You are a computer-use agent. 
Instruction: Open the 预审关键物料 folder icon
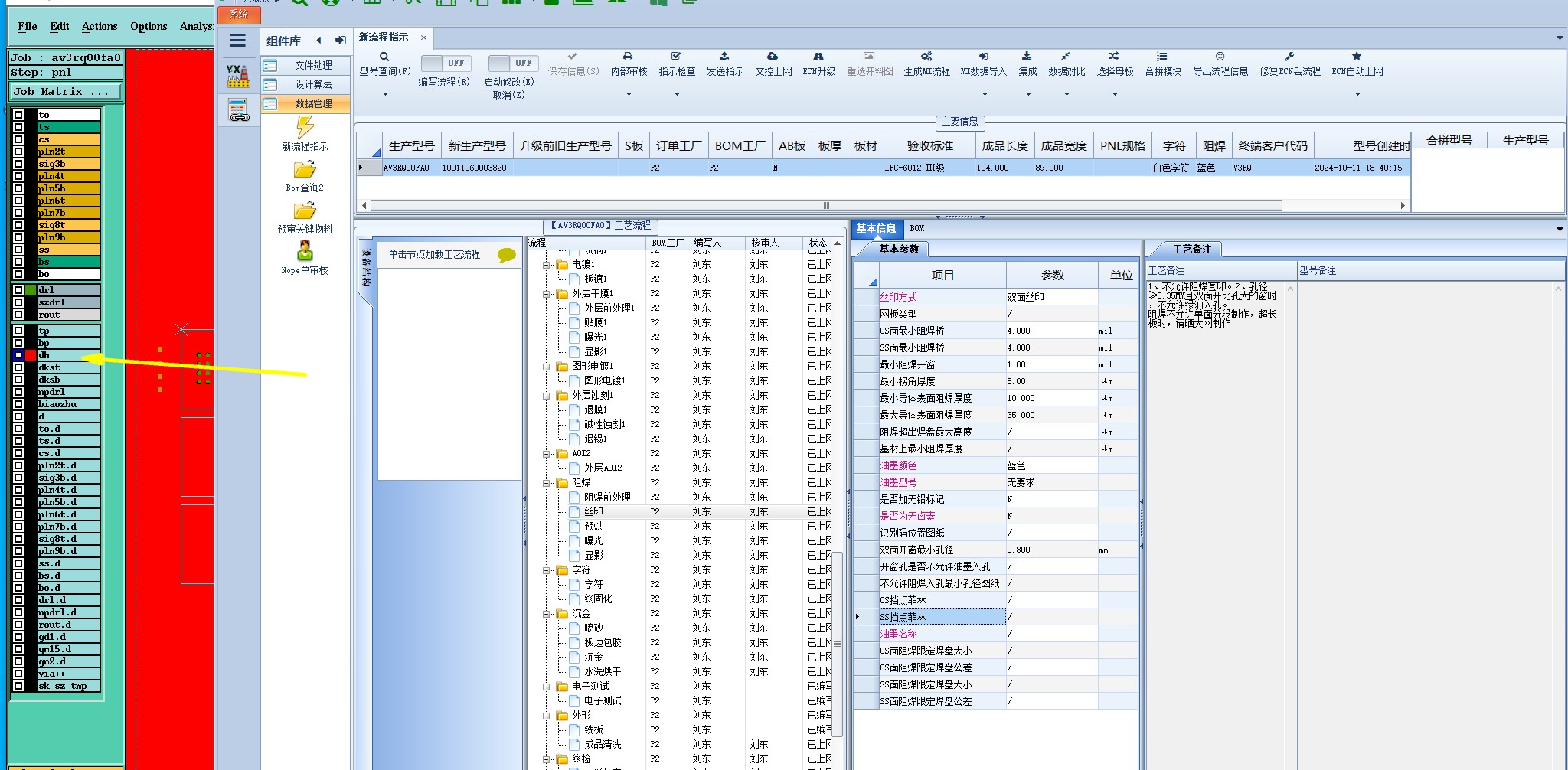click(305, 210)
